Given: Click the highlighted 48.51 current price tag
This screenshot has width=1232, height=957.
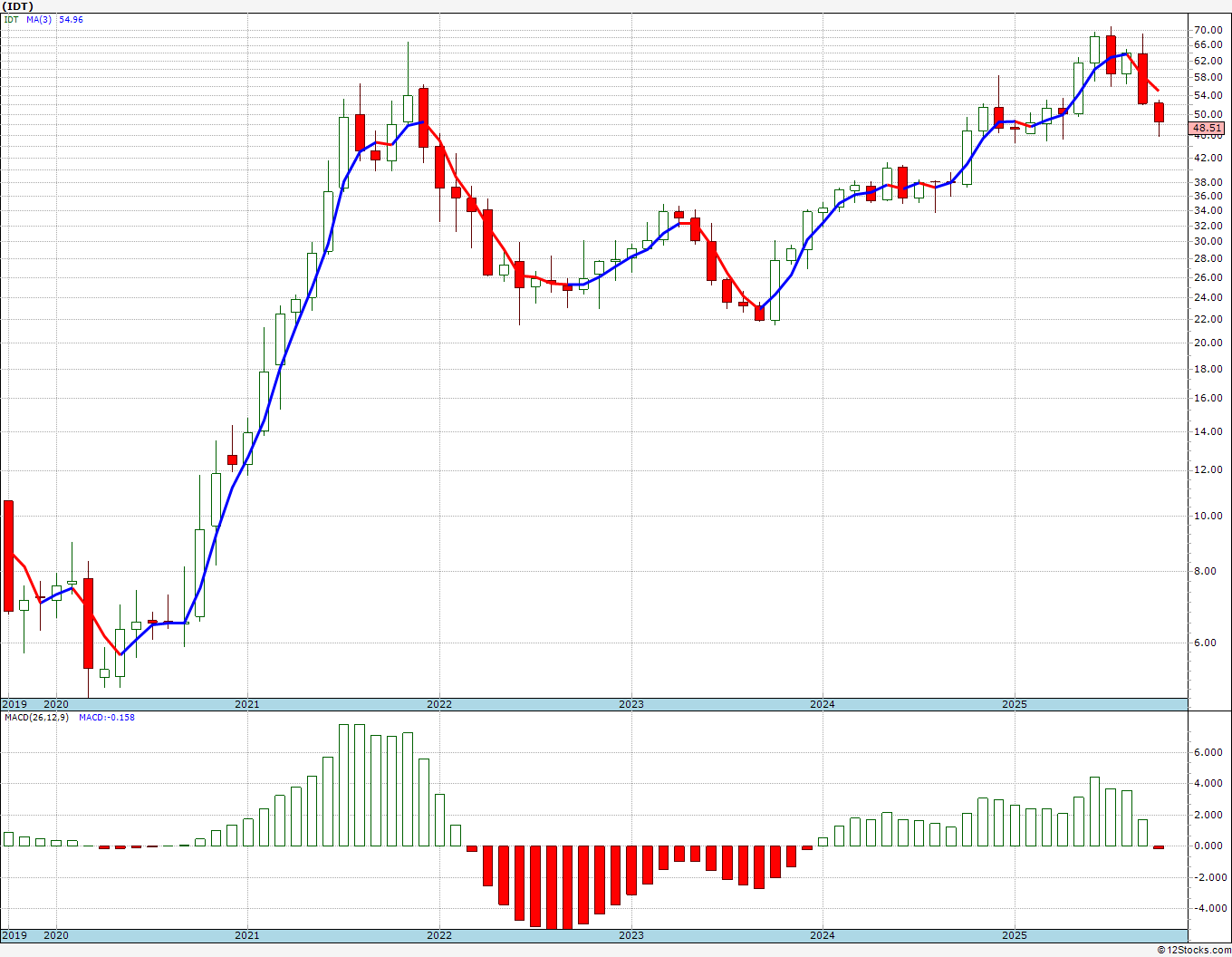Looking at the screenshot, I should click(x=1207, y=129).
